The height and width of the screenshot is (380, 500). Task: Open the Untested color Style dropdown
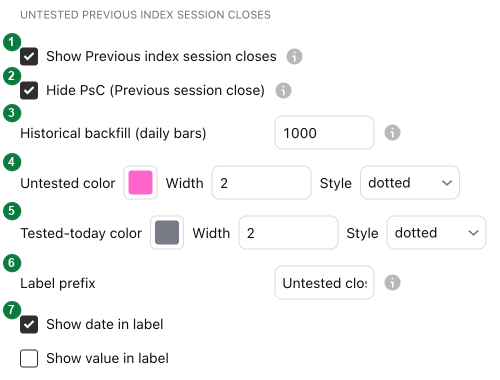click(x=410, y=183)
